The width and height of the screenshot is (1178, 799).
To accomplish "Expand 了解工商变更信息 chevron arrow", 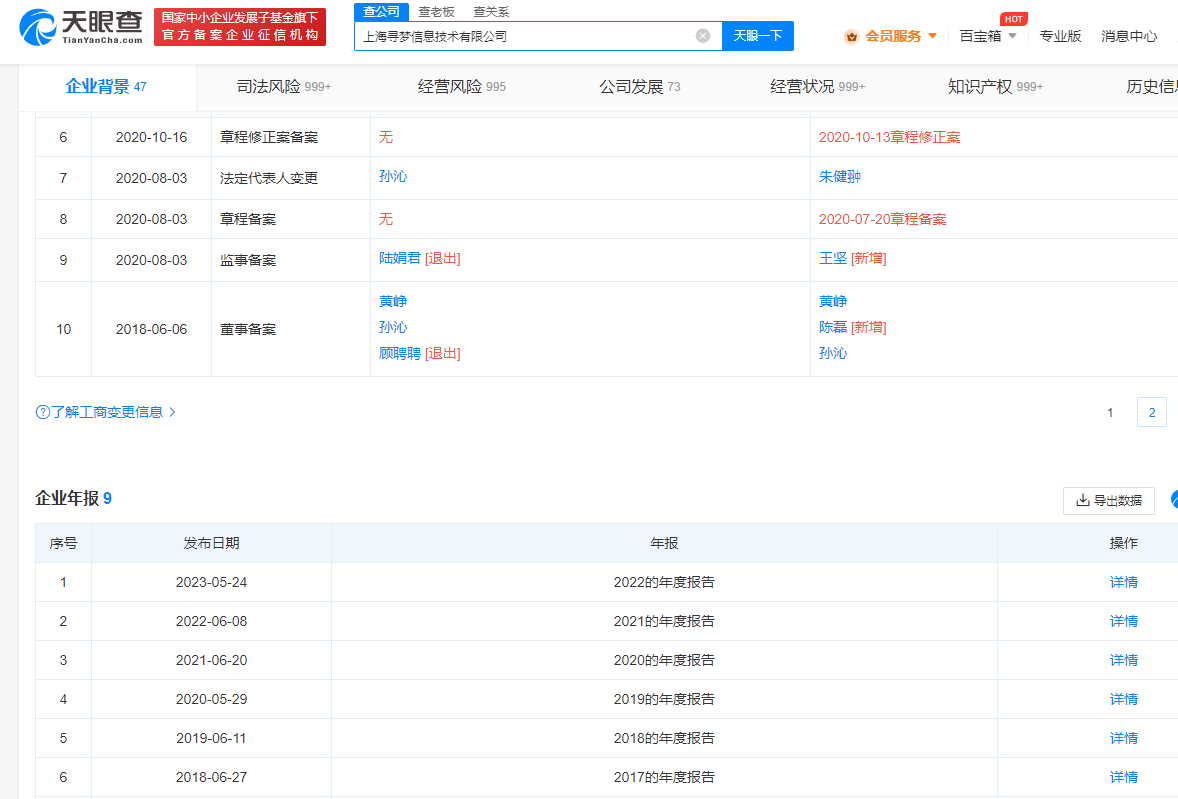I will pyautogui.click(x=172, y=412).
